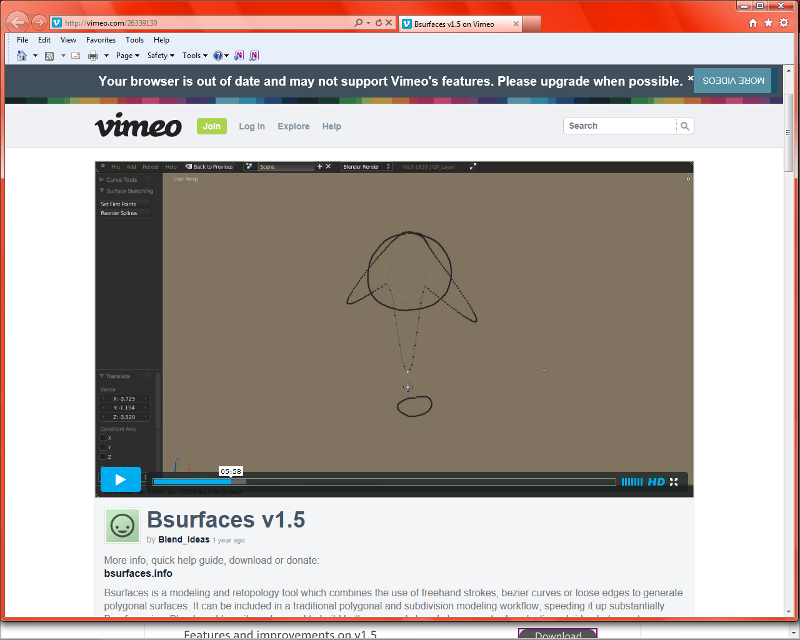This screenshot has width=800, height=640.
Task: Expand the Help icon dropdown arrow
Action: coord(227,56)
